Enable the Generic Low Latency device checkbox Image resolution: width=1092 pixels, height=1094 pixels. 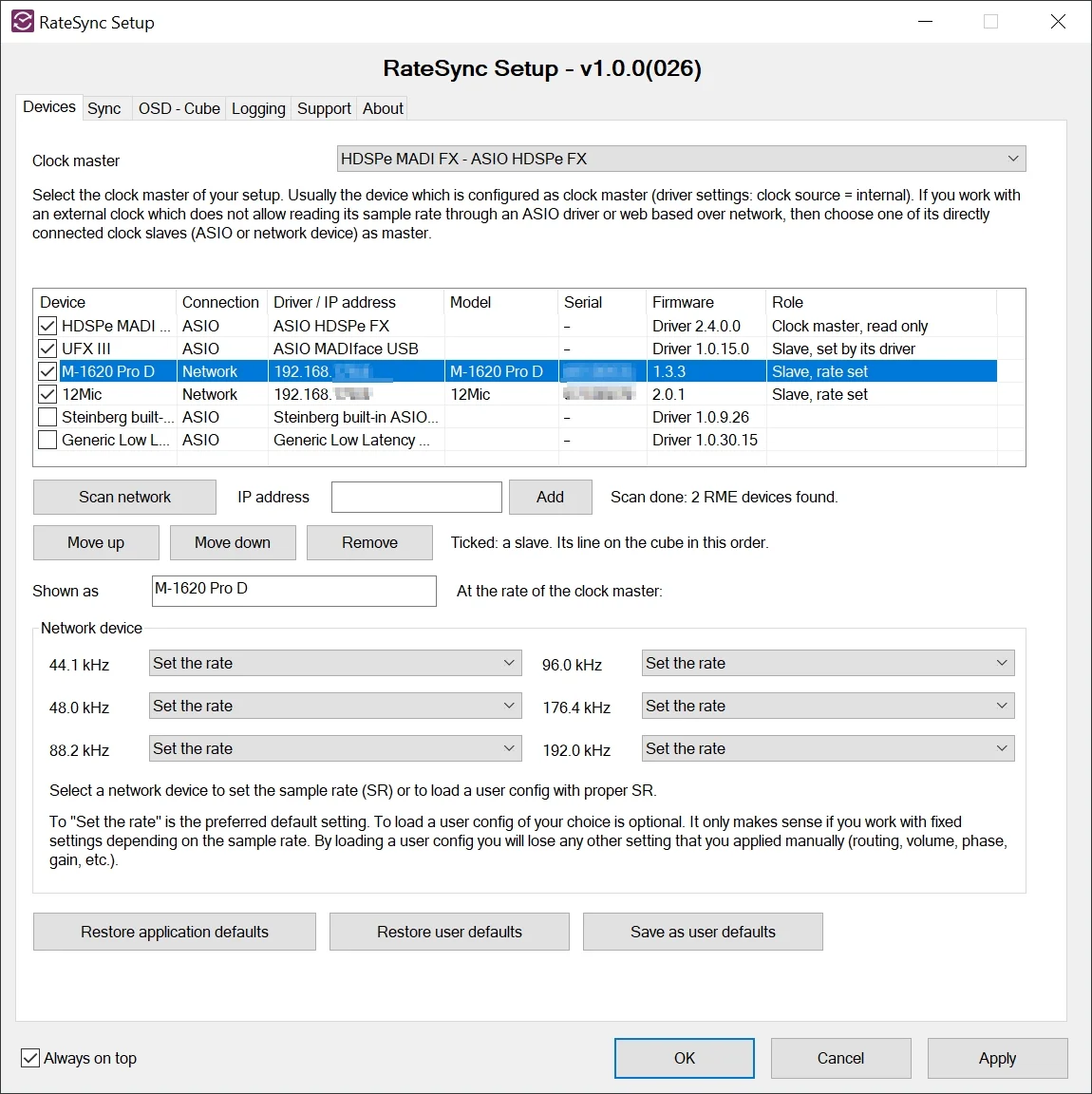tap(47, 441)
